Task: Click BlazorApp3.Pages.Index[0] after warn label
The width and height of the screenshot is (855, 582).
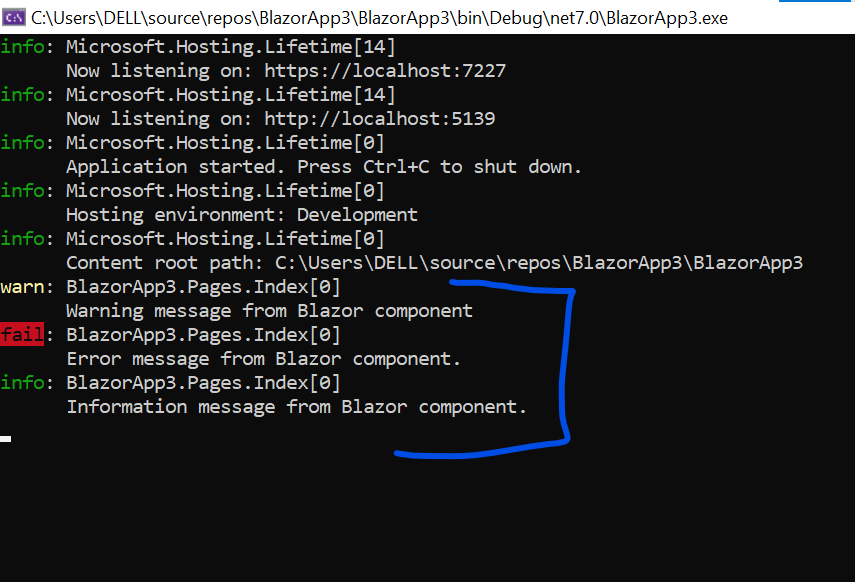Action: click(x=203, y=287)
